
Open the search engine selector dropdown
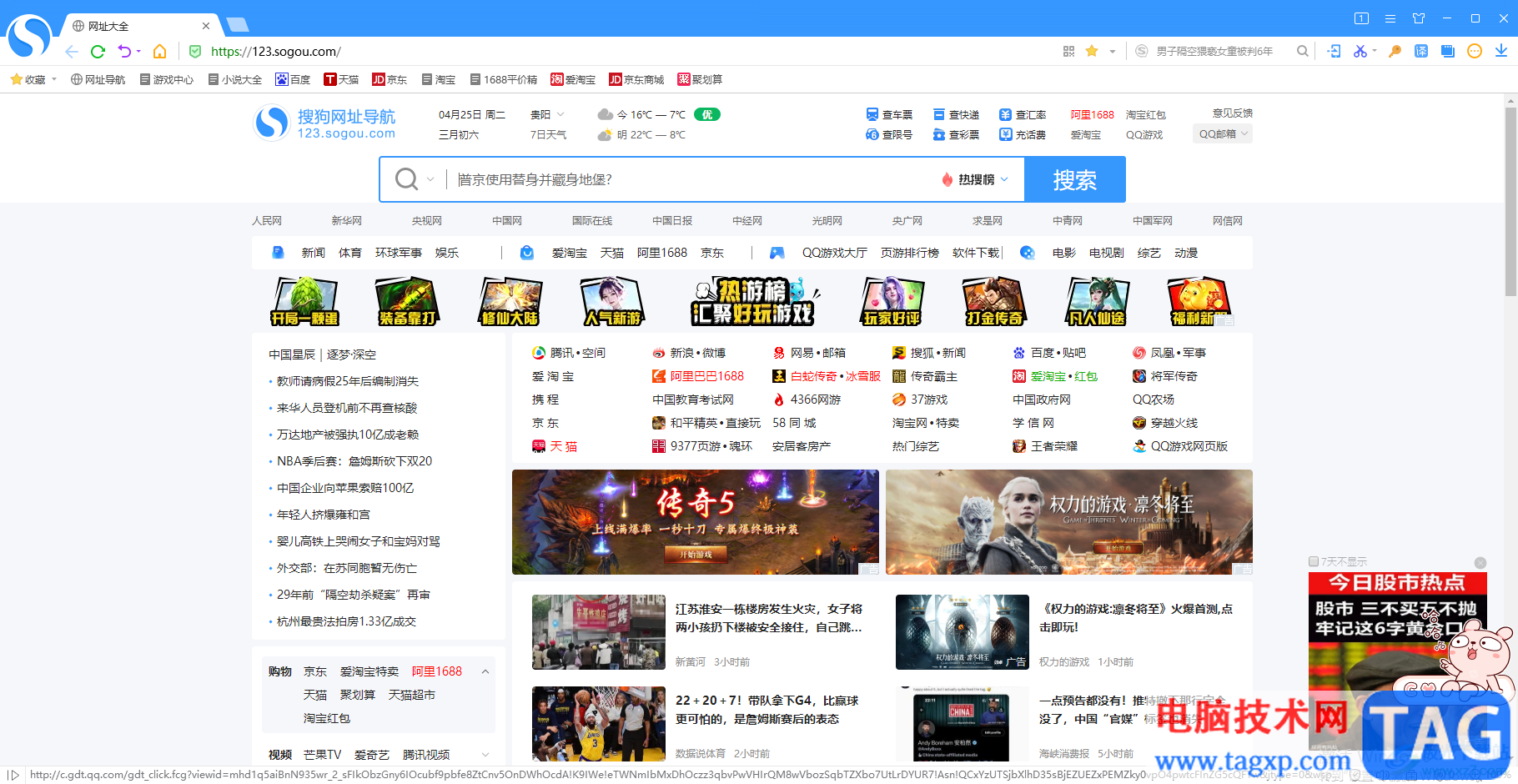click(430, 179)
